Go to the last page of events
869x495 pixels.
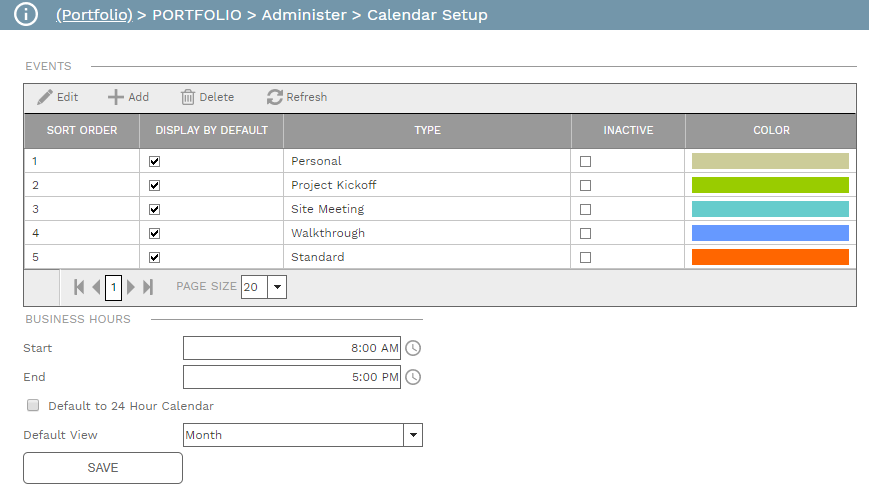tap(148, 287)
